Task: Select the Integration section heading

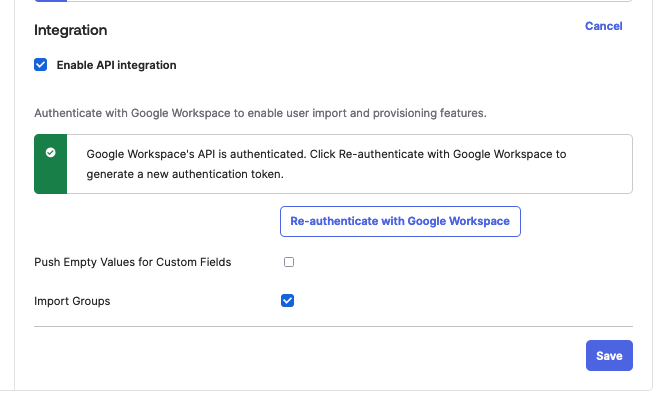Action: [71, 30]
